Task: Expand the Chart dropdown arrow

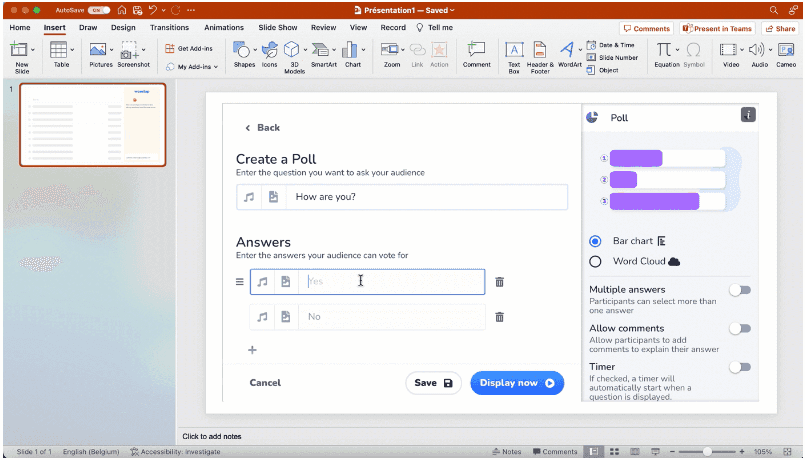Action: click(363, 50)
